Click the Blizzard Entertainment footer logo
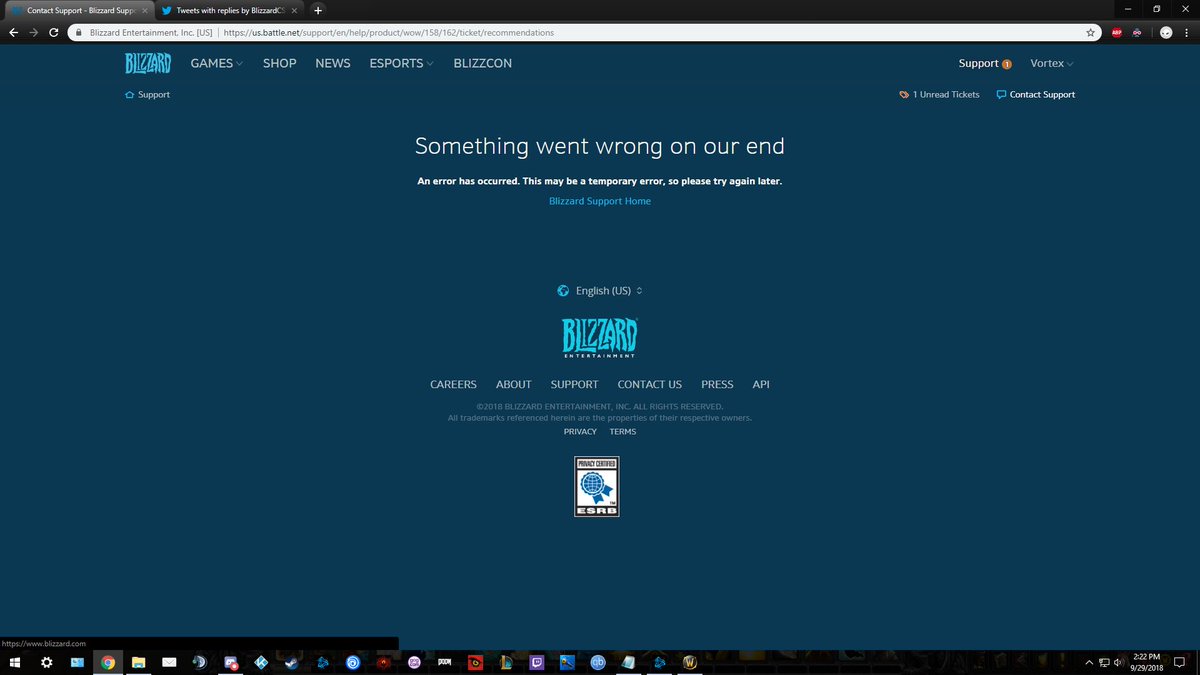This screenshot has height=675, width=1200. [x=600, y=338]
